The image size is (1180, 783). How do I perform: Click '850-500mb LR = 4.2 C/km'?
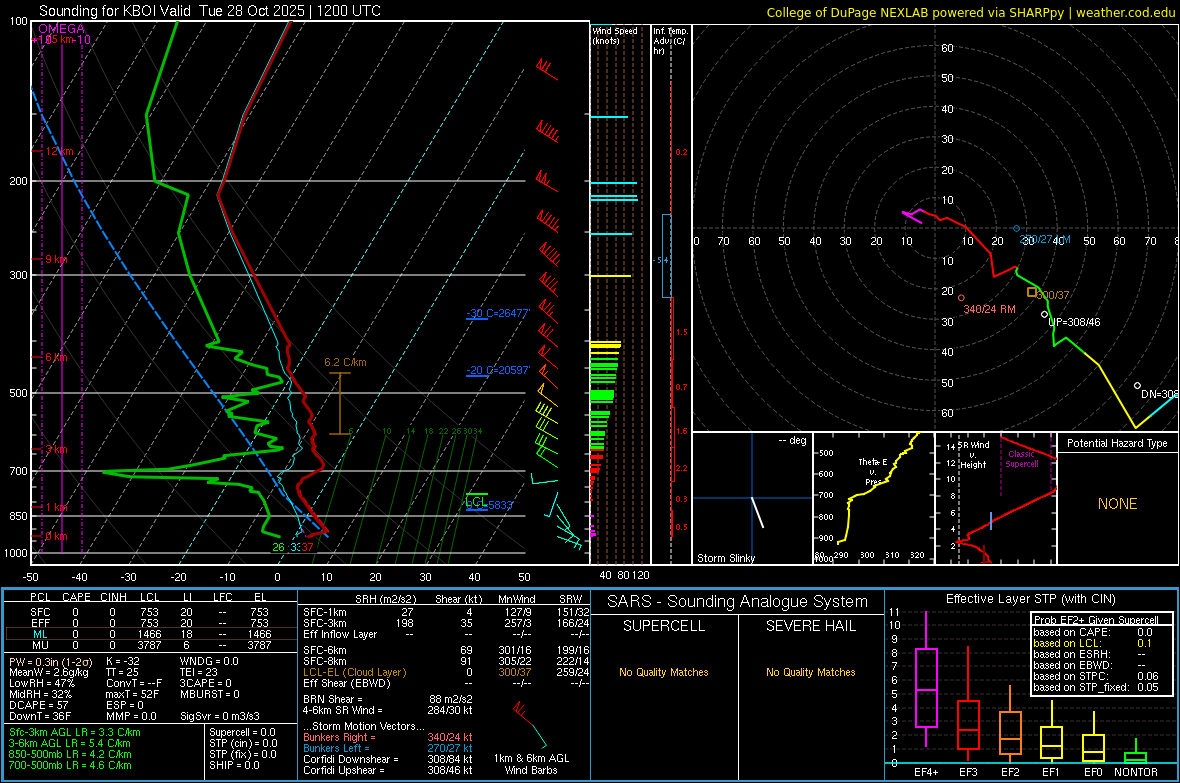[x=70, y=754]
